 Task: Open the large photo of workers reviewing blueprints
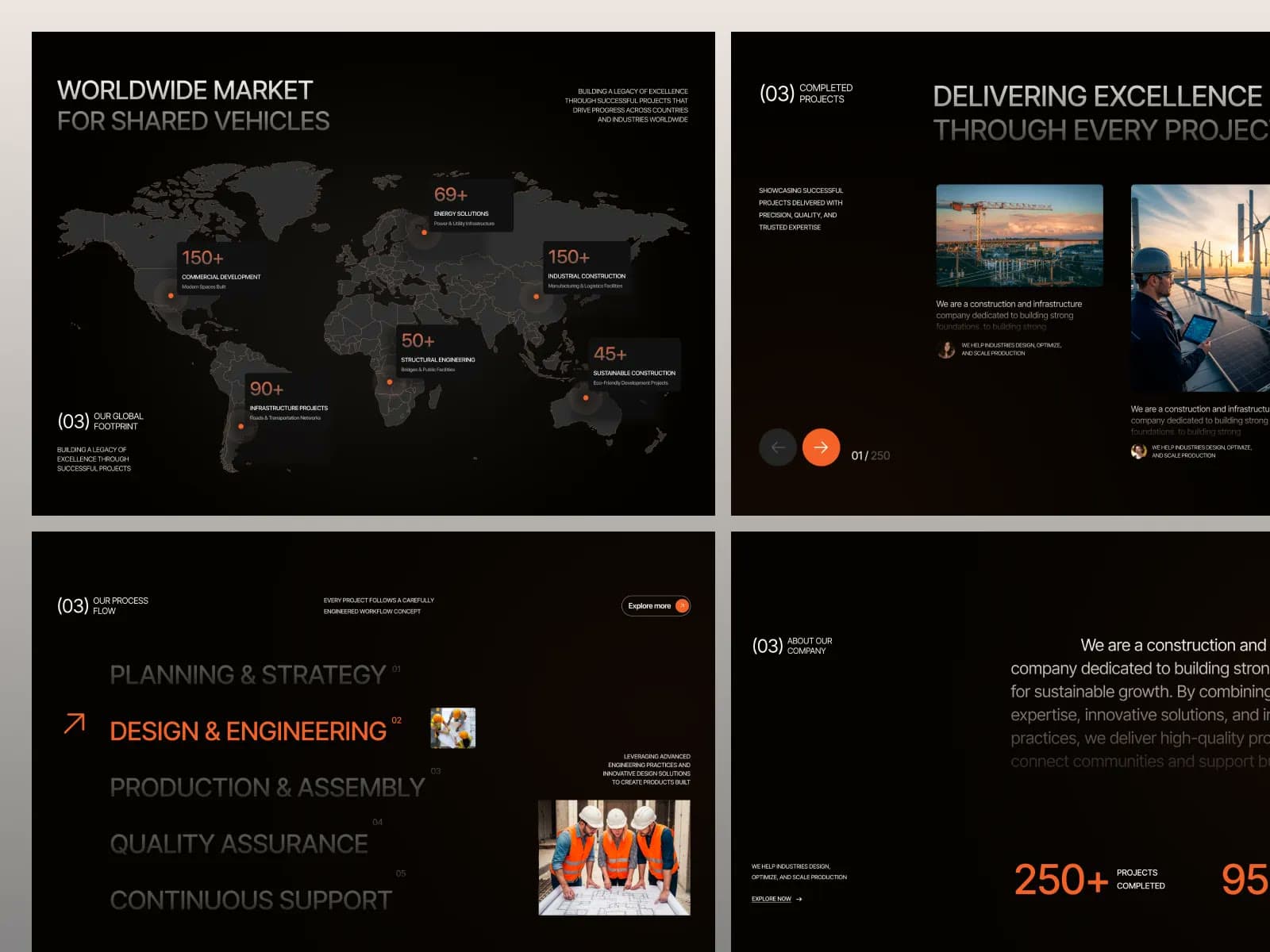click(x=614, y=858)
